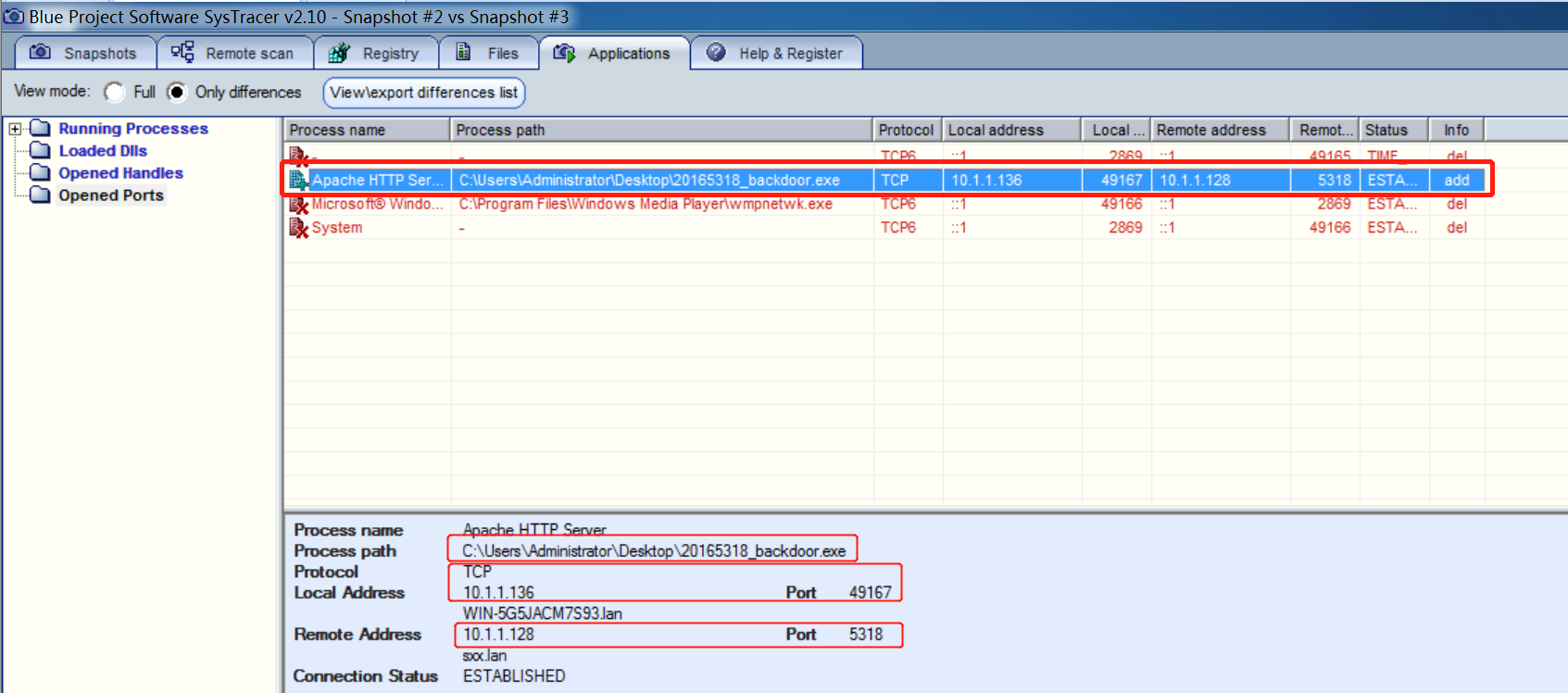Click 10.1.1.128 remote address in details pane

click(x=499, y=635)
